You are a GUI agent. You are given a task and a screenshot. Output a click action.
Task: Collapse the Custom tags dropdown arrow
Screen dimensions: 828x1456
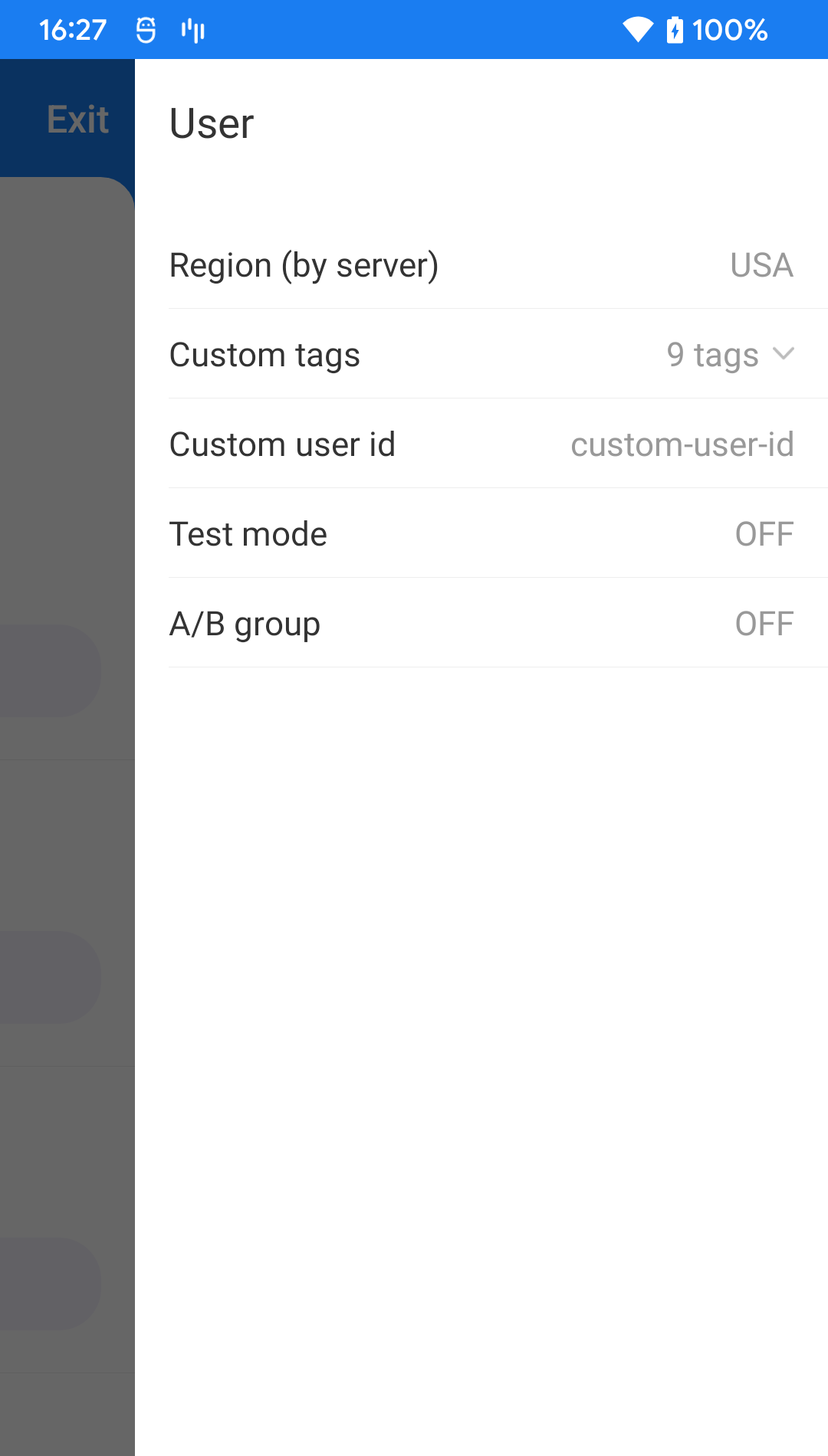click(784, 355)
